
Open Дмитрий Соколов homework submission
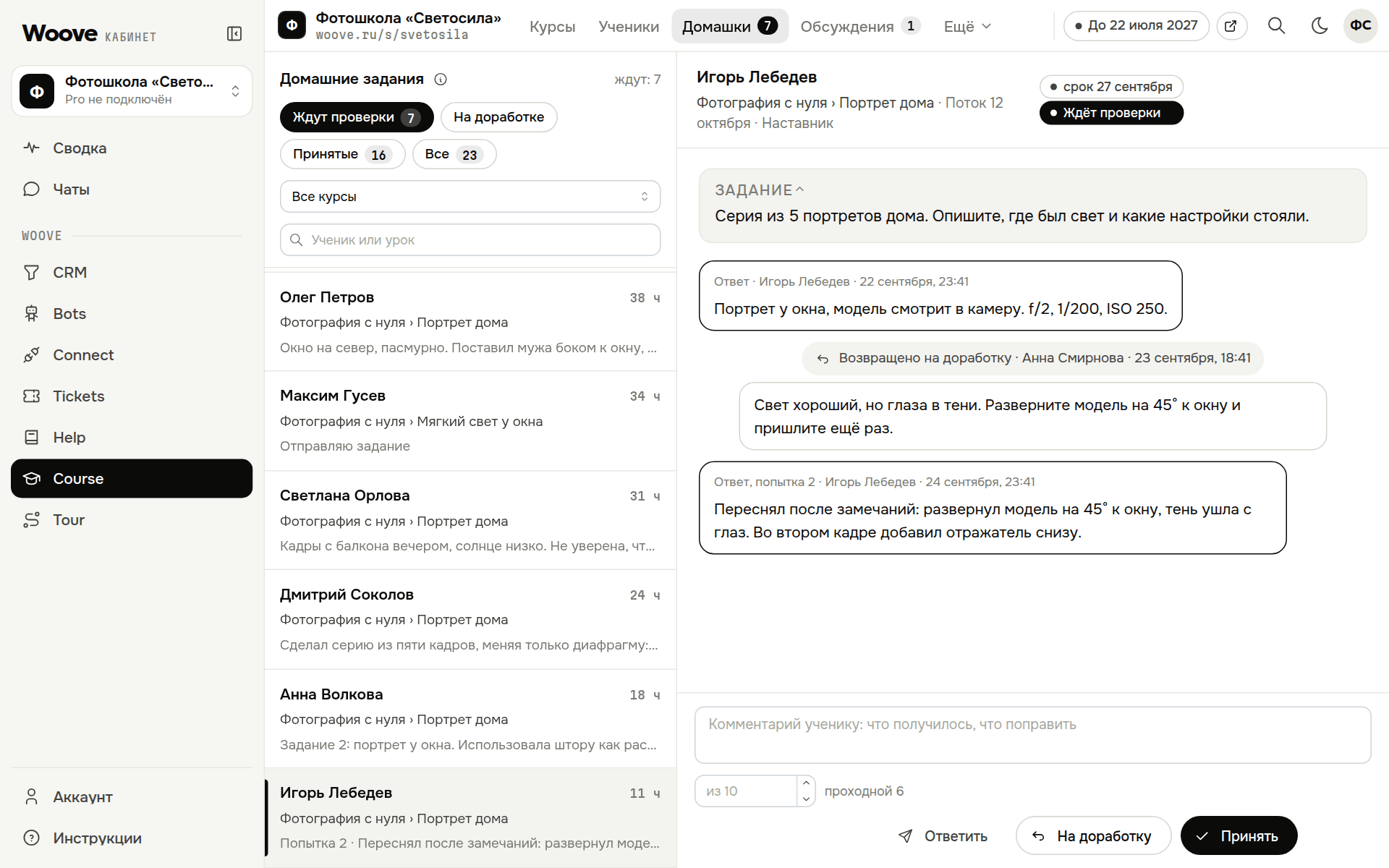pos(470,620)
